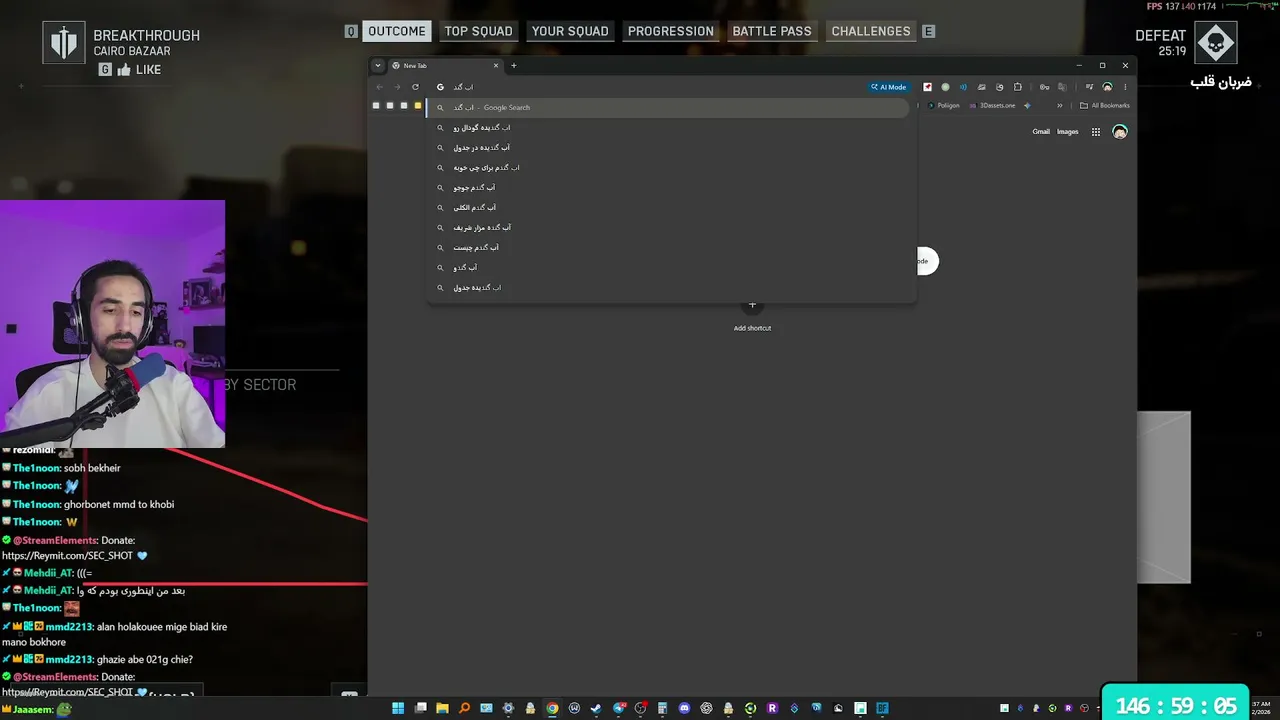Image resolution: width=1280 pixels, height=720 pixels.
Task: Open the orange magnifier search app
Action: [464, 709]
